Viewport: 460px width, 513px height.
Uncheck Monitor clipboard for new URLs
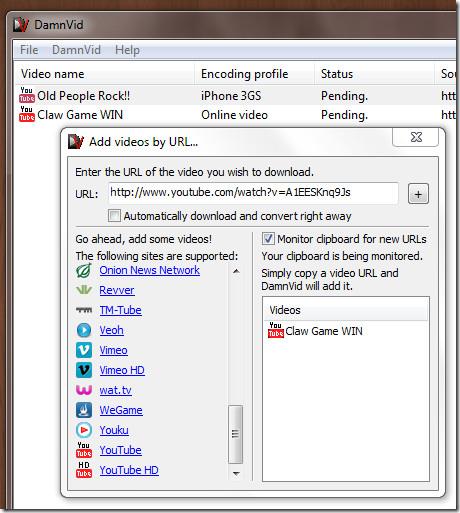(268, 239)
